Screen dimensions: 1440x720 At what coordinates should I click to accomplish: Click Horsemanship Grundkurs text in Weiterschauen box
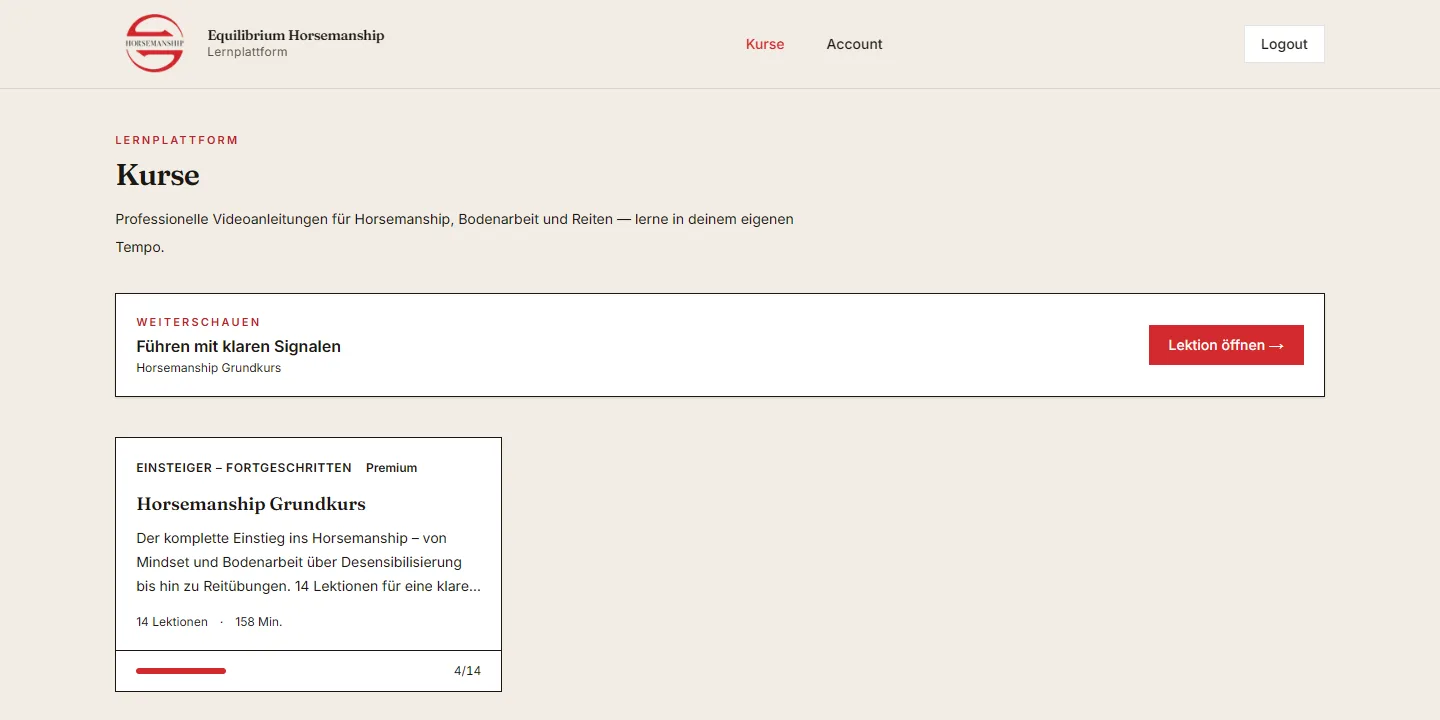(x=208, y=368)
